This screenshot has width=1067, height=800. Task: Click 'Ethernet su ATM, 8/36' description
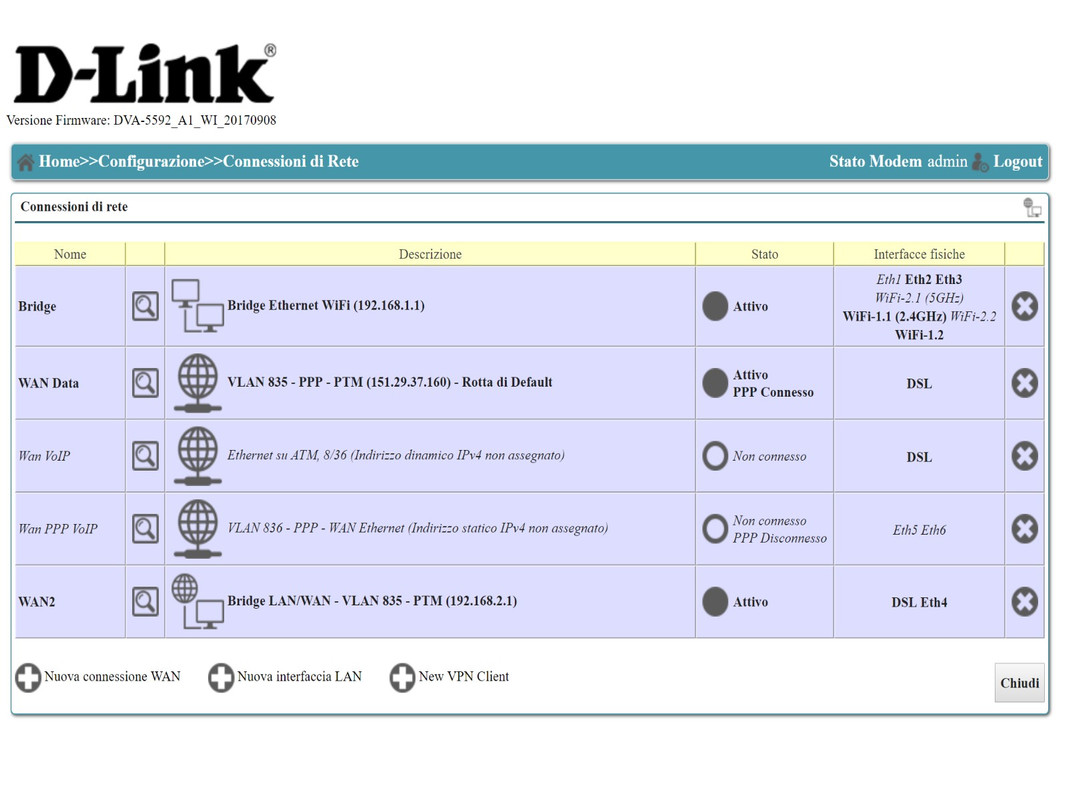(x=396, y=454)
